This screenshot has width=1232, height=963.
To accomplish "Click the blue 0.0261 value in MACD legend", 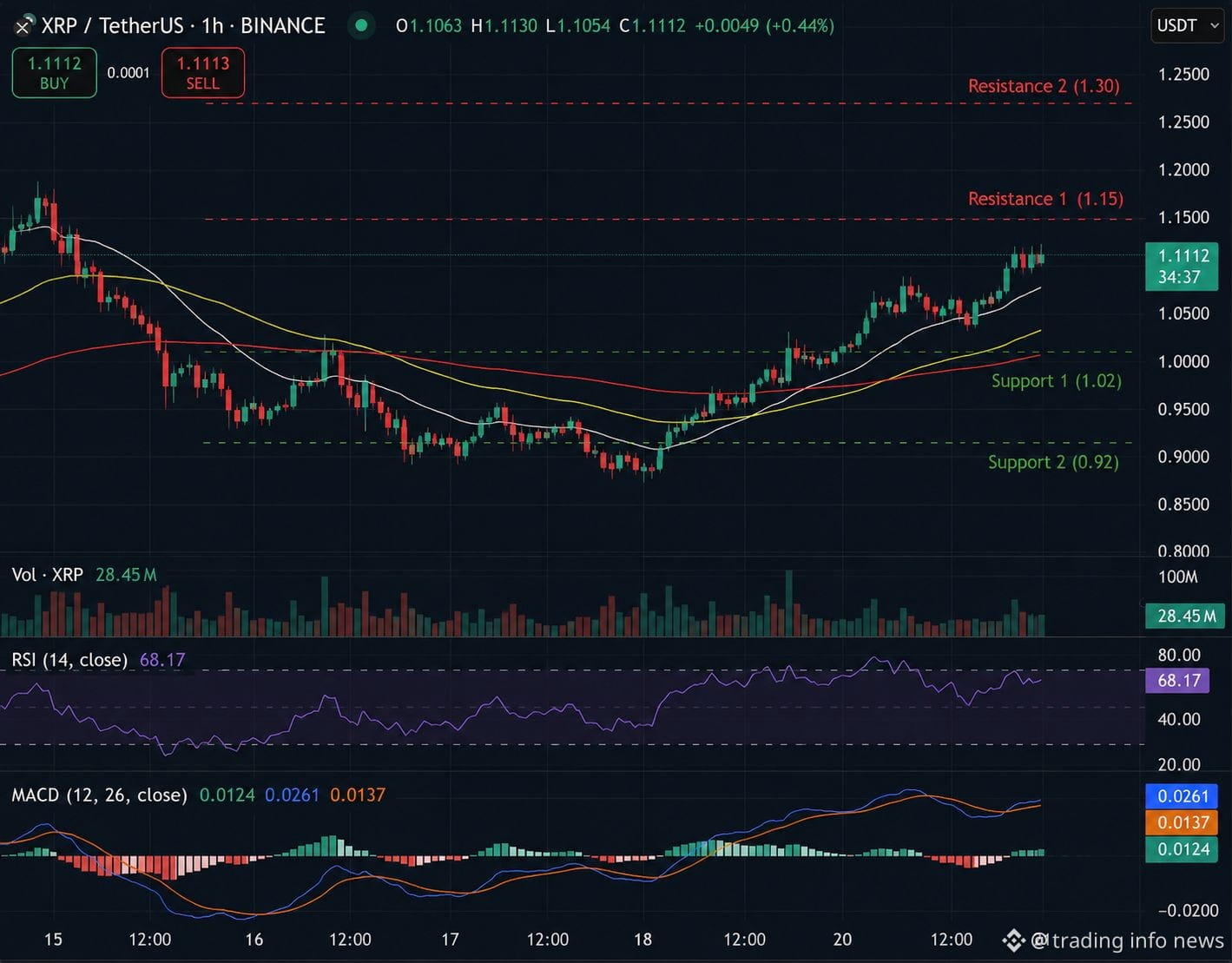I will point(292,795).
